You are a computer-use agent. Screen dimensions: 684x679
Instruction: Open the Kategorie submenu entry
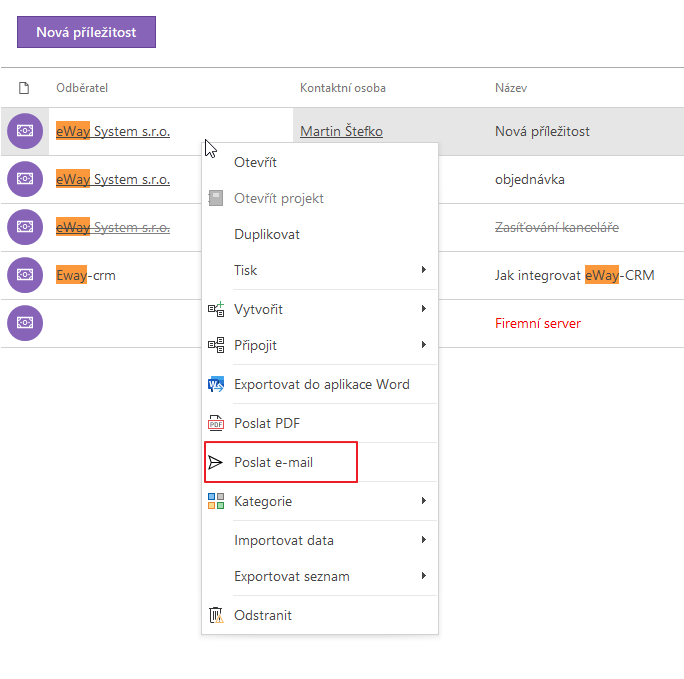[x=320, y=501]
